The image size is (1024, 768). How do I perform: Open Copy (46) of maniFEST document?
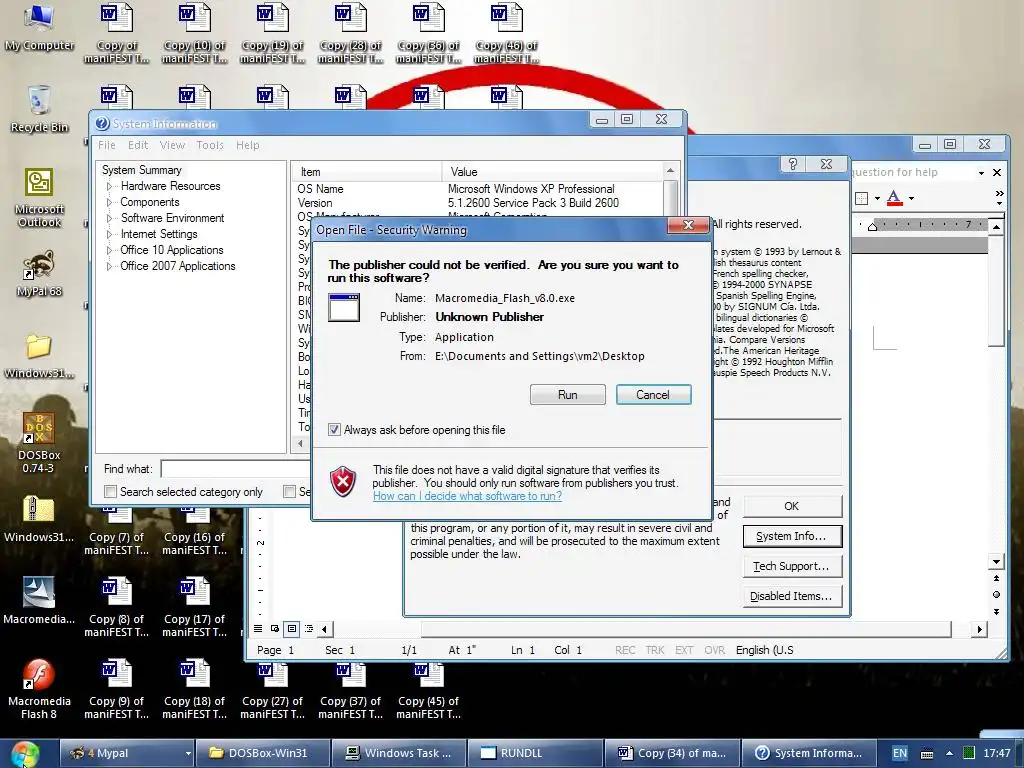point(506,33)
